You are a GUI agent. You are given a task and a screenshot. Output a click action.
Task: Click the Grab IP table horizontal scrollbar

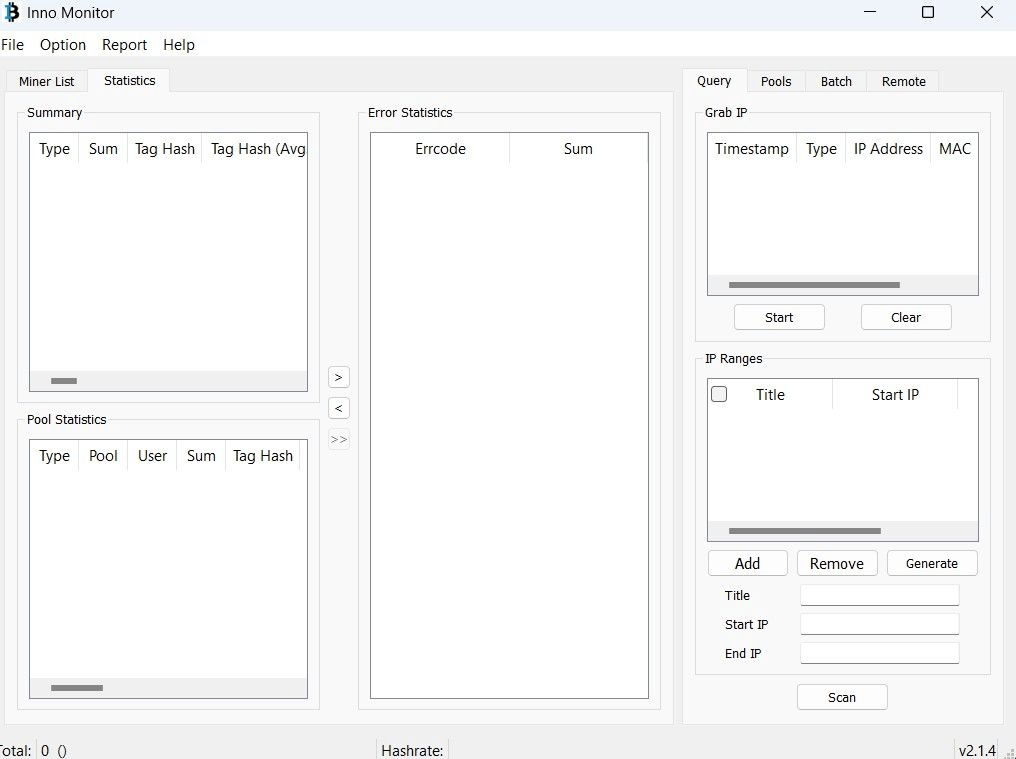(x=814, y=285)
